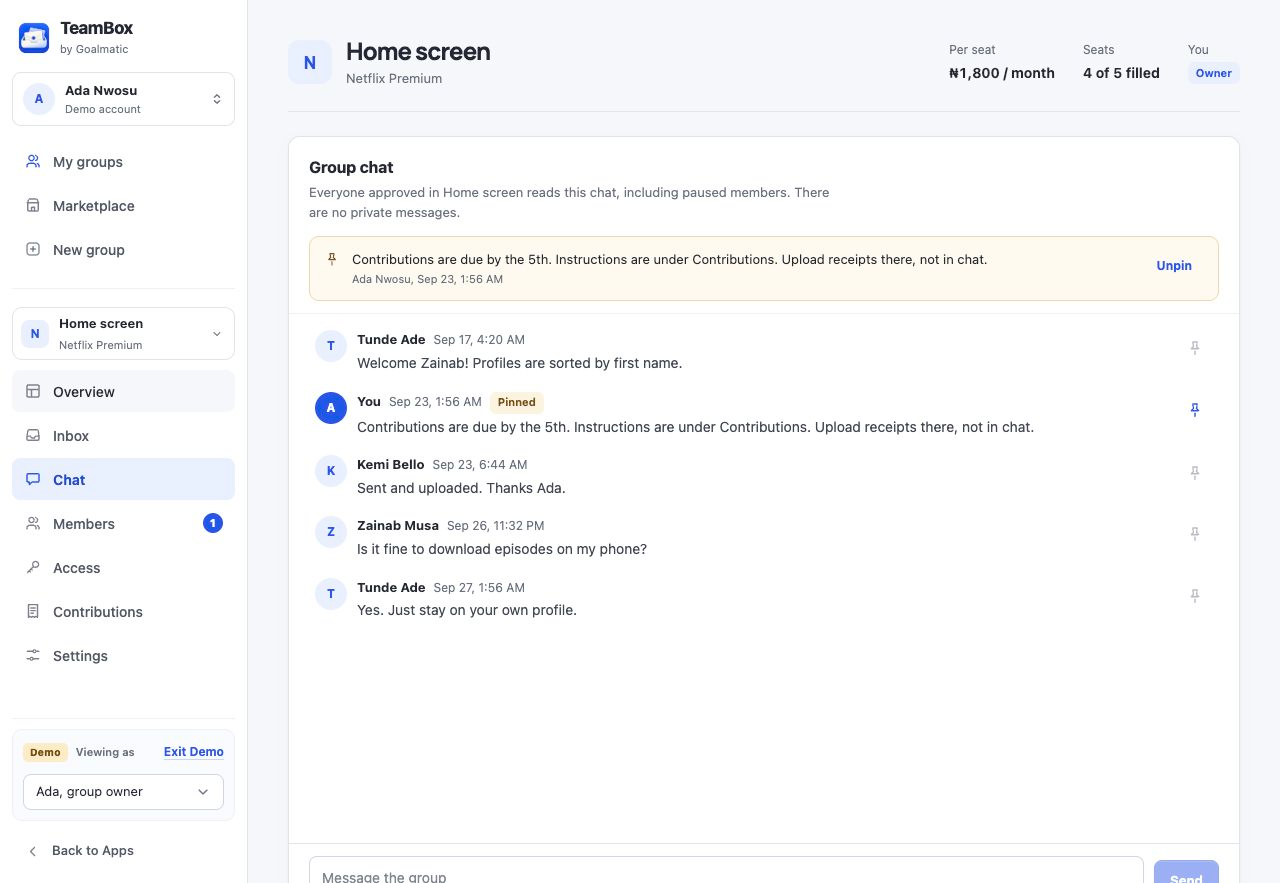Click Zainab Musa's Z avatar
Image resolution: width=1280 pixels, height=883 pixels.
click(x=331, y=532)
